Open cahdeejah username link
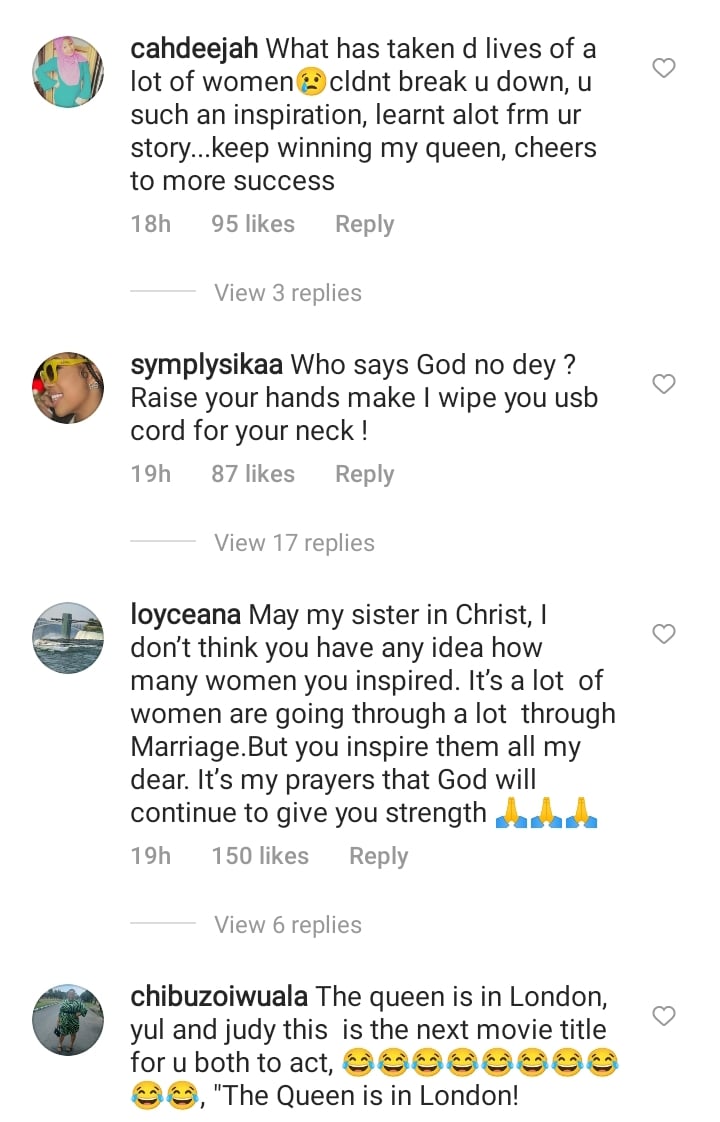 [194, 48]
